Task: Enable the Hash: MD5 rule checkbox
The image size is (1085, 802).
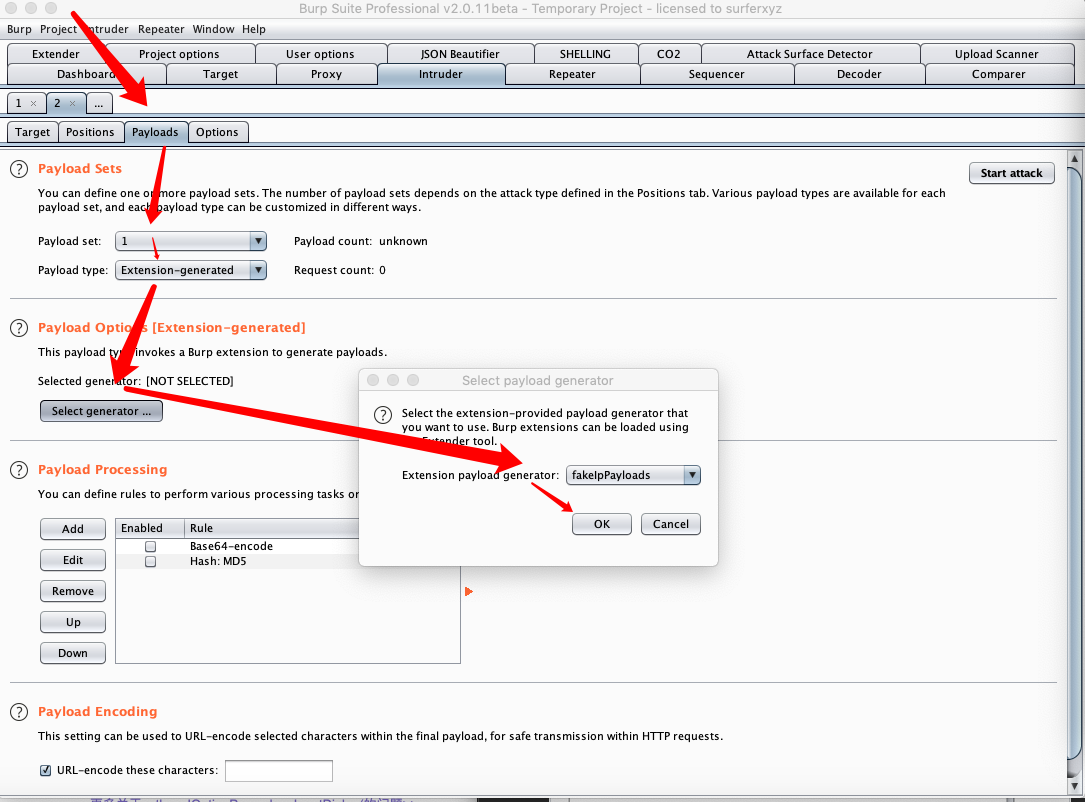Action: (x=150, y=562)
